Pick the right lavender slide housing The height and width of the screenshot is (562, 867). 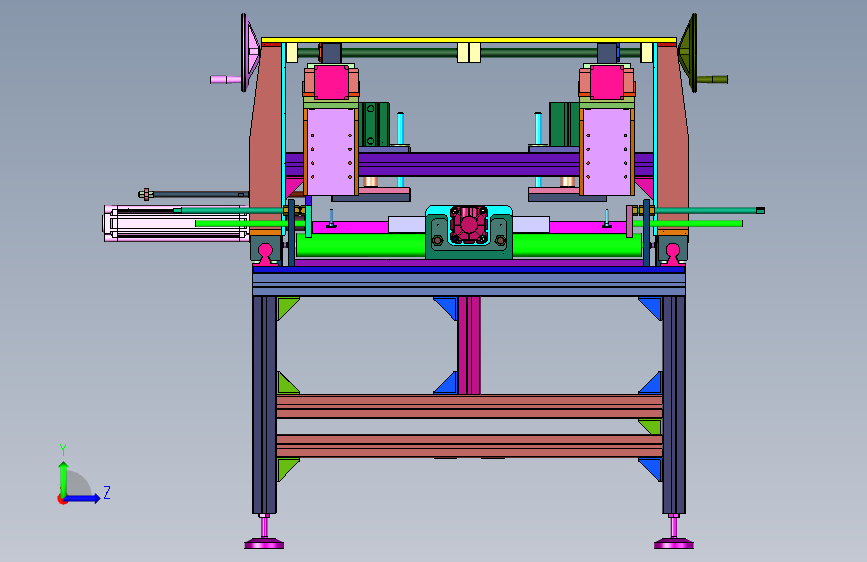[607, 152]
